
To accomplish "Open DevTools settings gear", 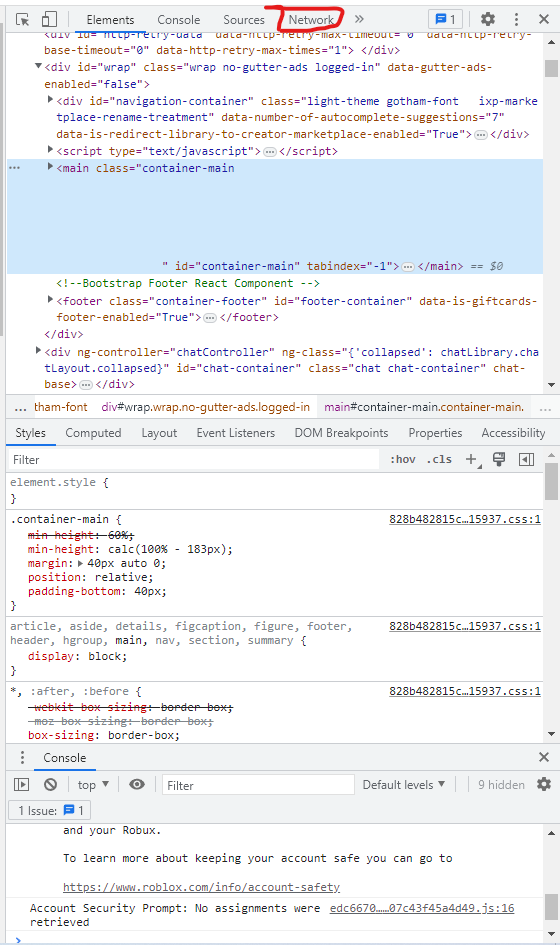I will pos(488,19).
